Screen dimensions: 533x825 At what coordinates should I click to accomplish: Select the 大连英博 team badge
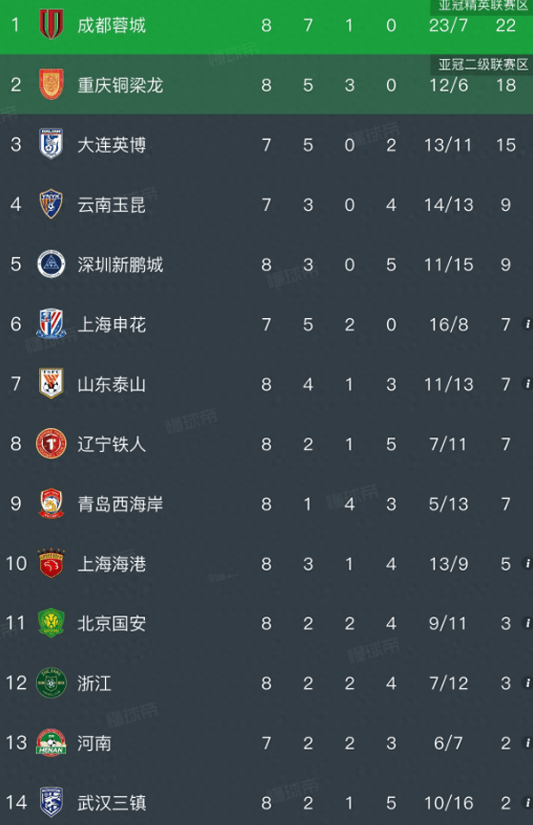[x=51, y=144]
